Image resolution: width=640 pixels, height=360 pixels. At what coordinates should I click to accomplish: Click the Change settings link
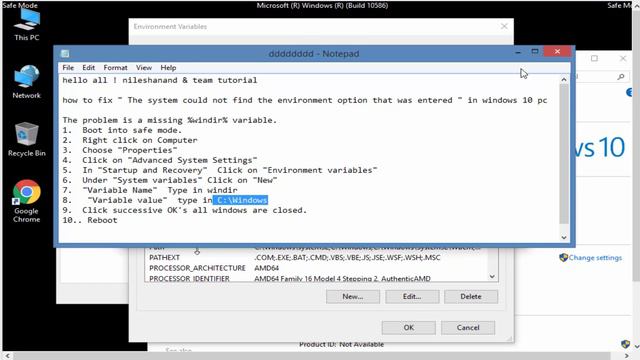click(x=595, y=258)
